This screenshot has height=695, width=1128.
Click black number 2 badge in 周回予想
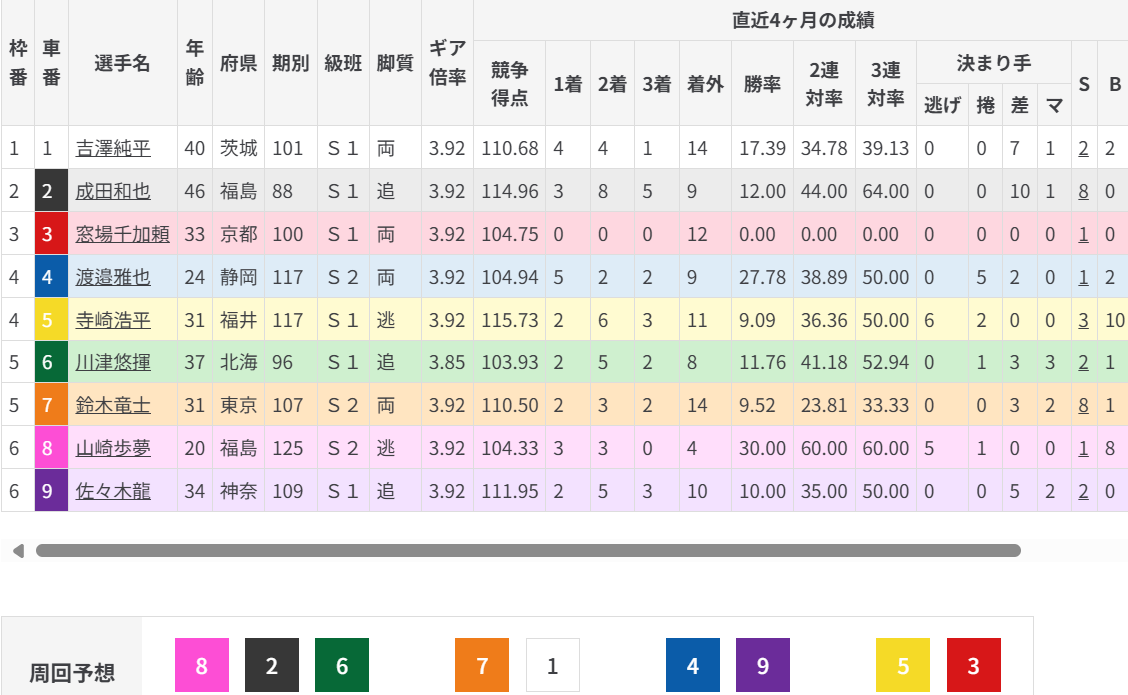pos(272,665)
